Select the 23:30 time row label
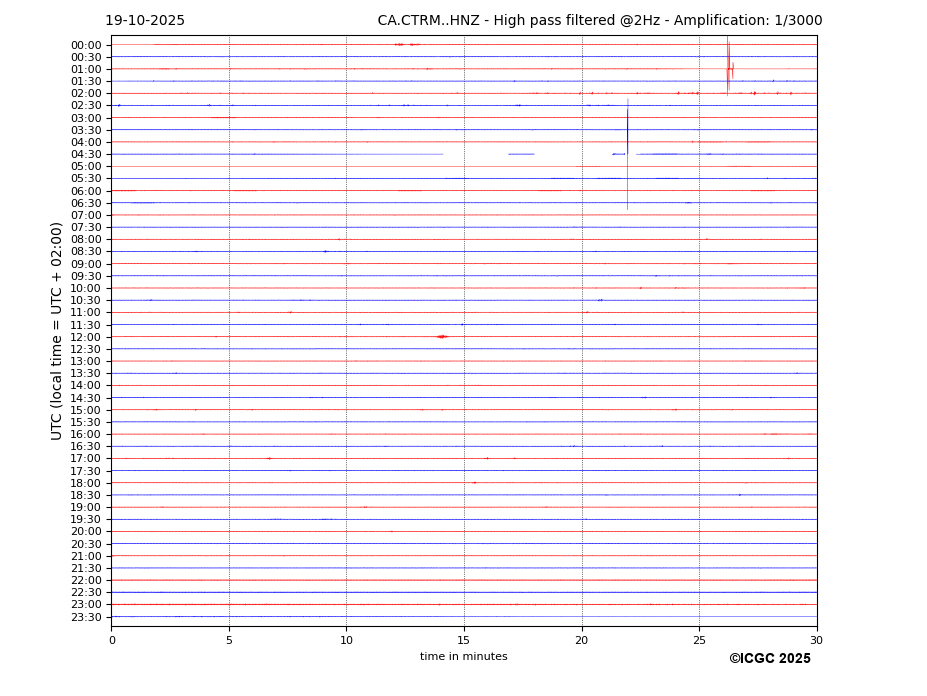The image size is (927, 696). pyautogui.click(x=86, y=617)
